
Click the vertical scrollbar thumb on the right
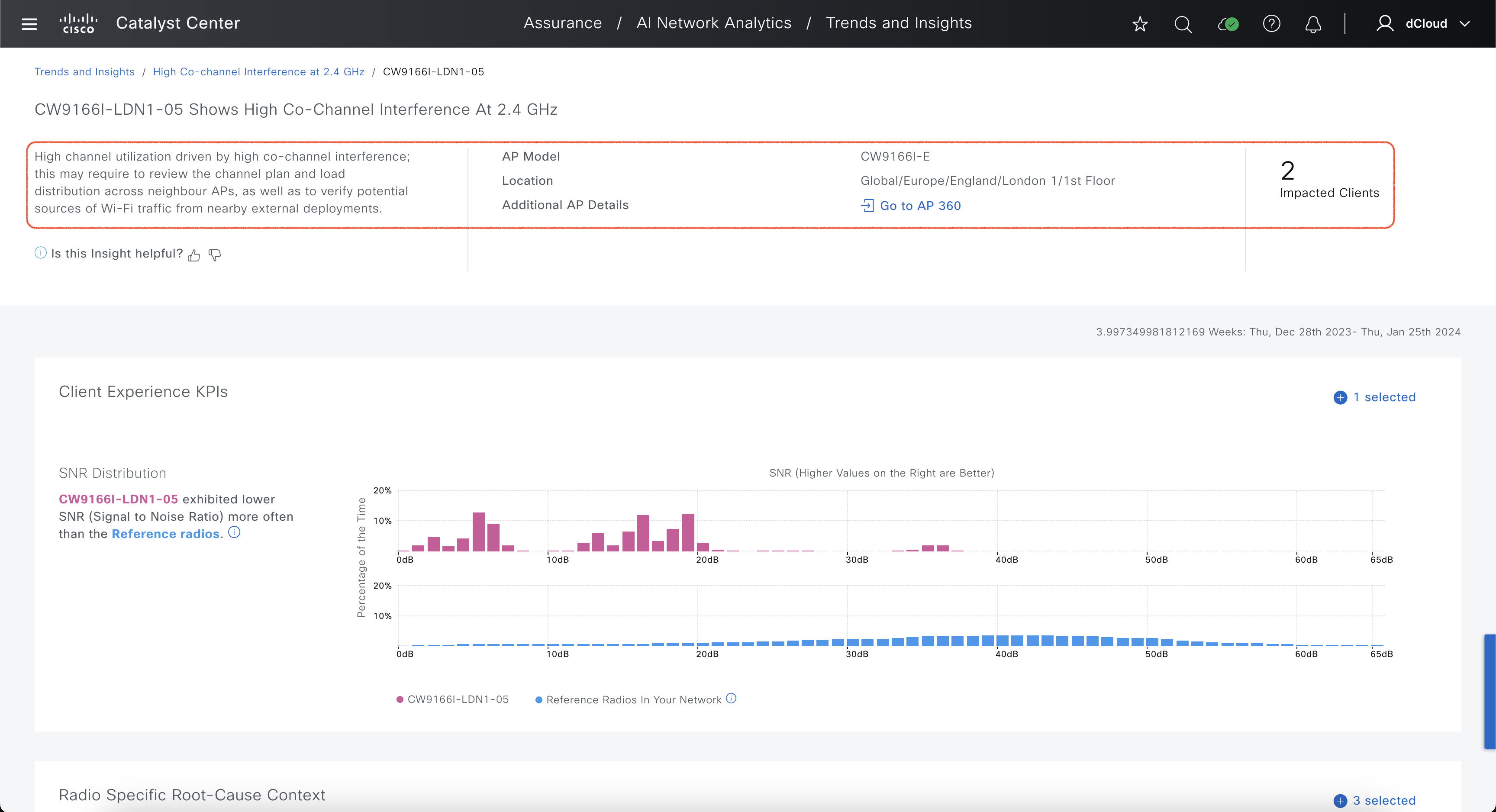coord(1490,691)
